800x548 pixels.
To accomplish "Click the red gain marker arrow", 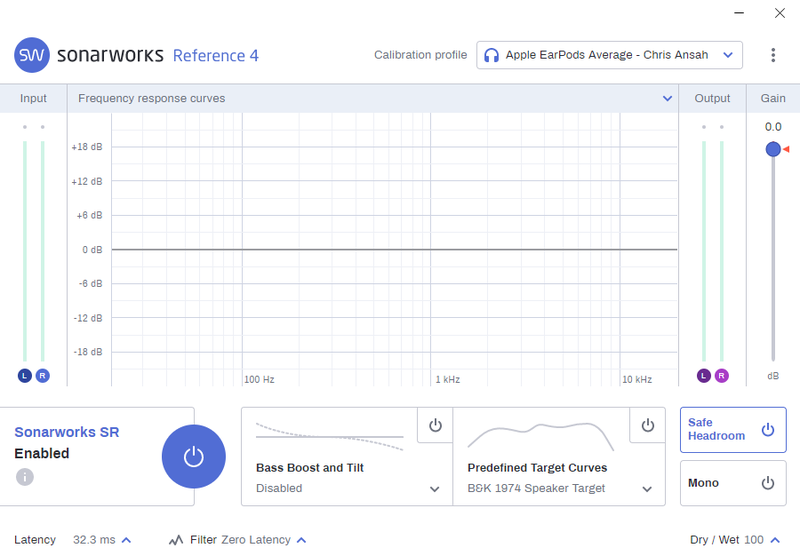I will [x=786, y=149].
